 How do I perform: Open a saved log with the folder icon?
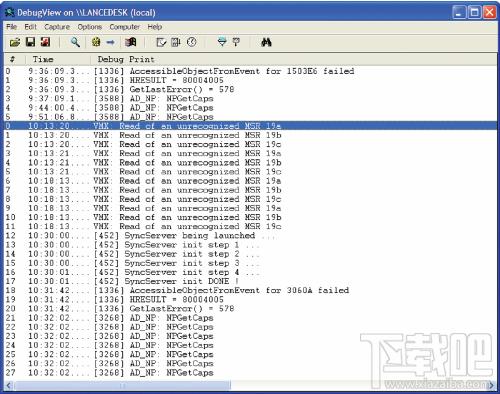point(15,42)
